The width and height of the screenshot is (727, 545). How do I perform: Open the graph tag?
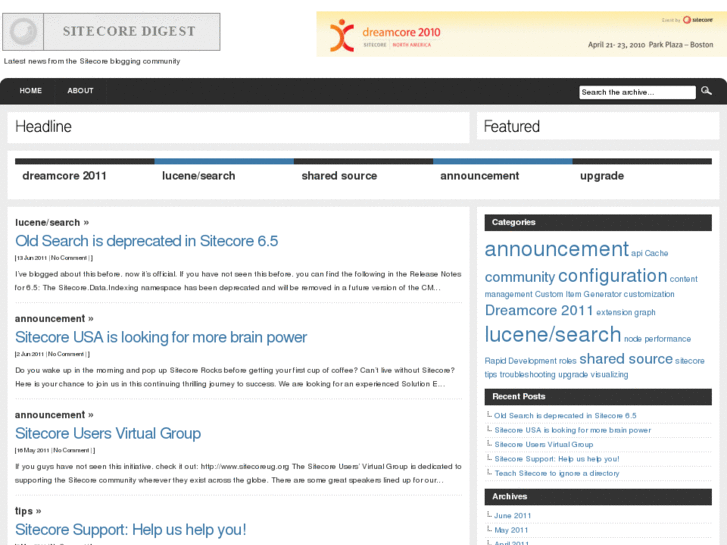pos(644,312)
